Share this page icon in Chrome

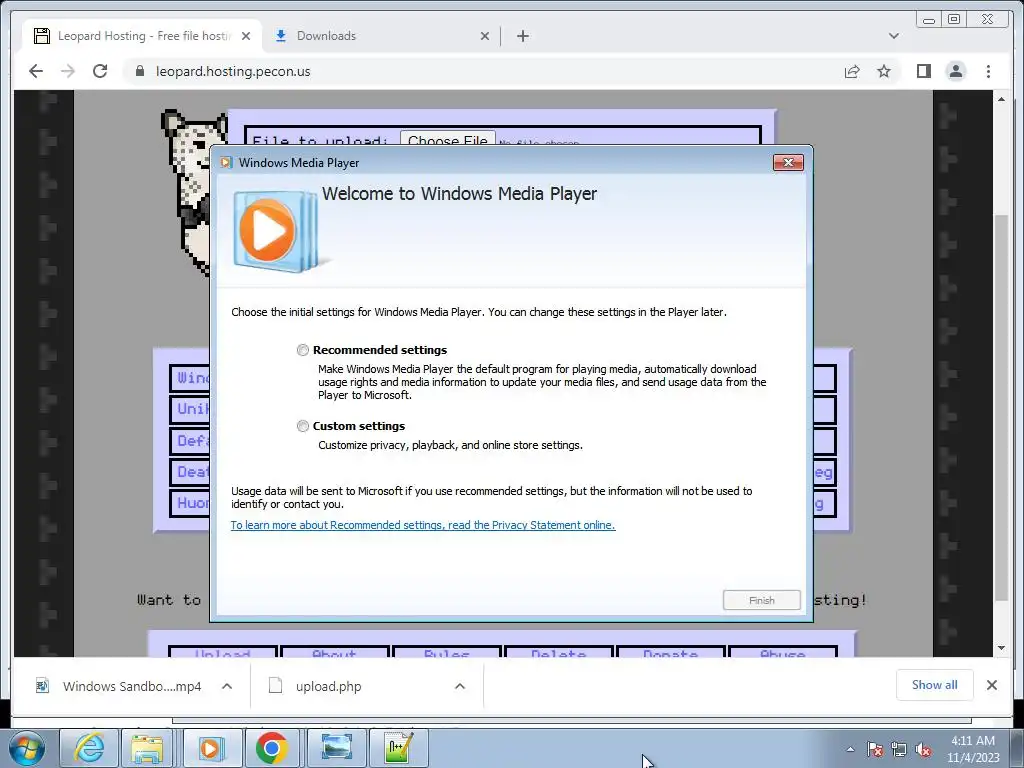[852, 71]
